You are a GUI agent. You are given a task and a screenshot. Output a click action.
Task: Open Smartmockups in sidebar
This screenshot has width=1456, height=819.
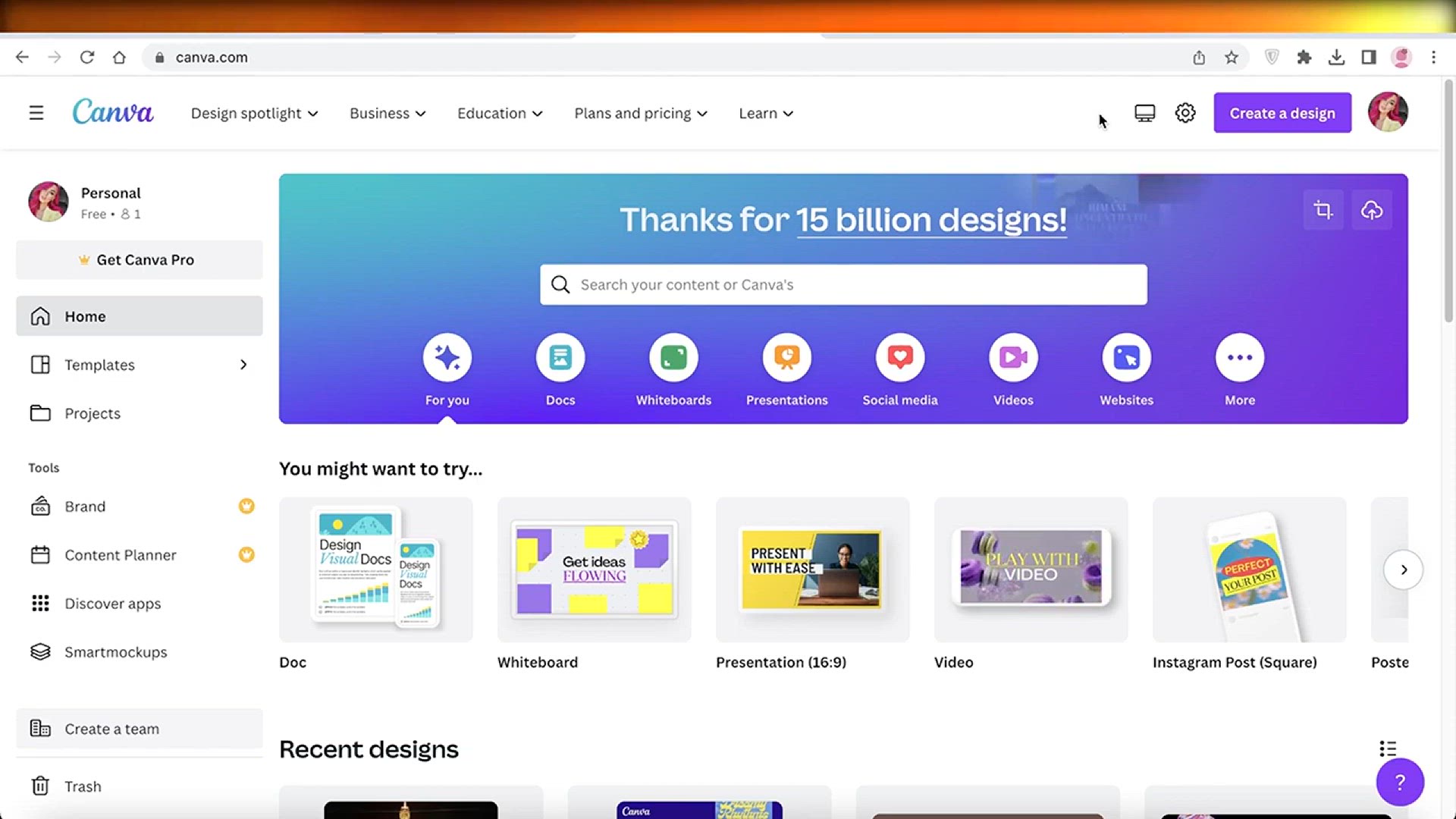[140, 651]
